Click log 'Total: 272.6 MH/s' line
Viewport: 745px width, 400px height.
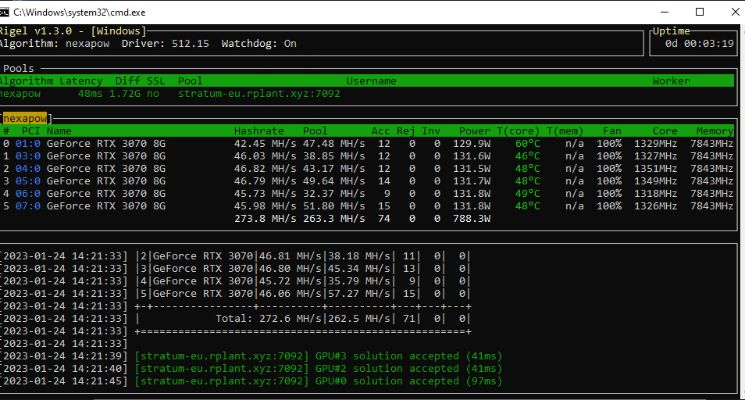click(269, 319)
